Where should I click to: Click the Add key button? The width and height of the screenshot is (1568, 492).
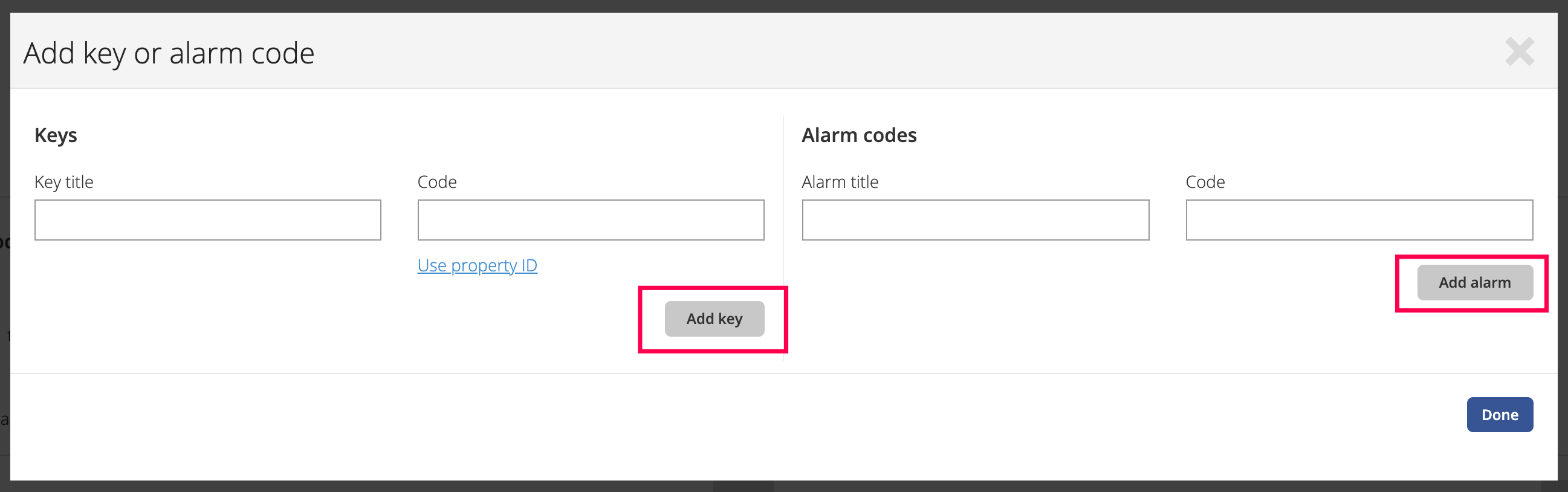(714, 319)
